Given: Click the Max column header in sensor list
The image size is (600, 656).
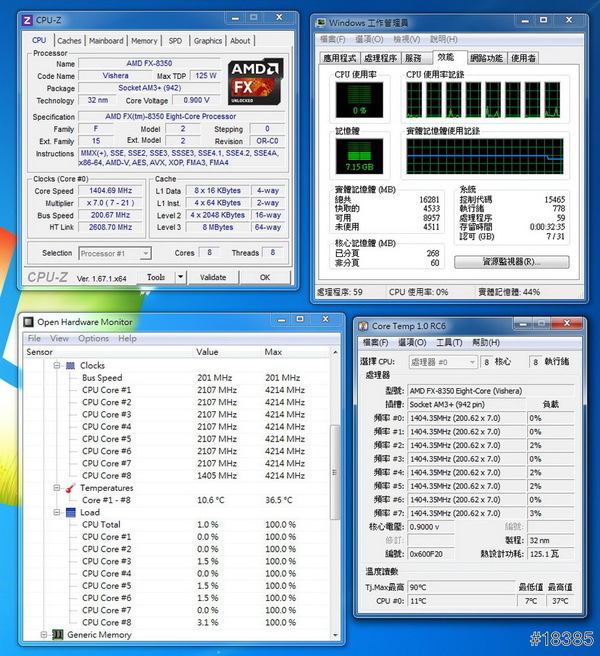Looking at the screenshot, I should click(272, 352).
